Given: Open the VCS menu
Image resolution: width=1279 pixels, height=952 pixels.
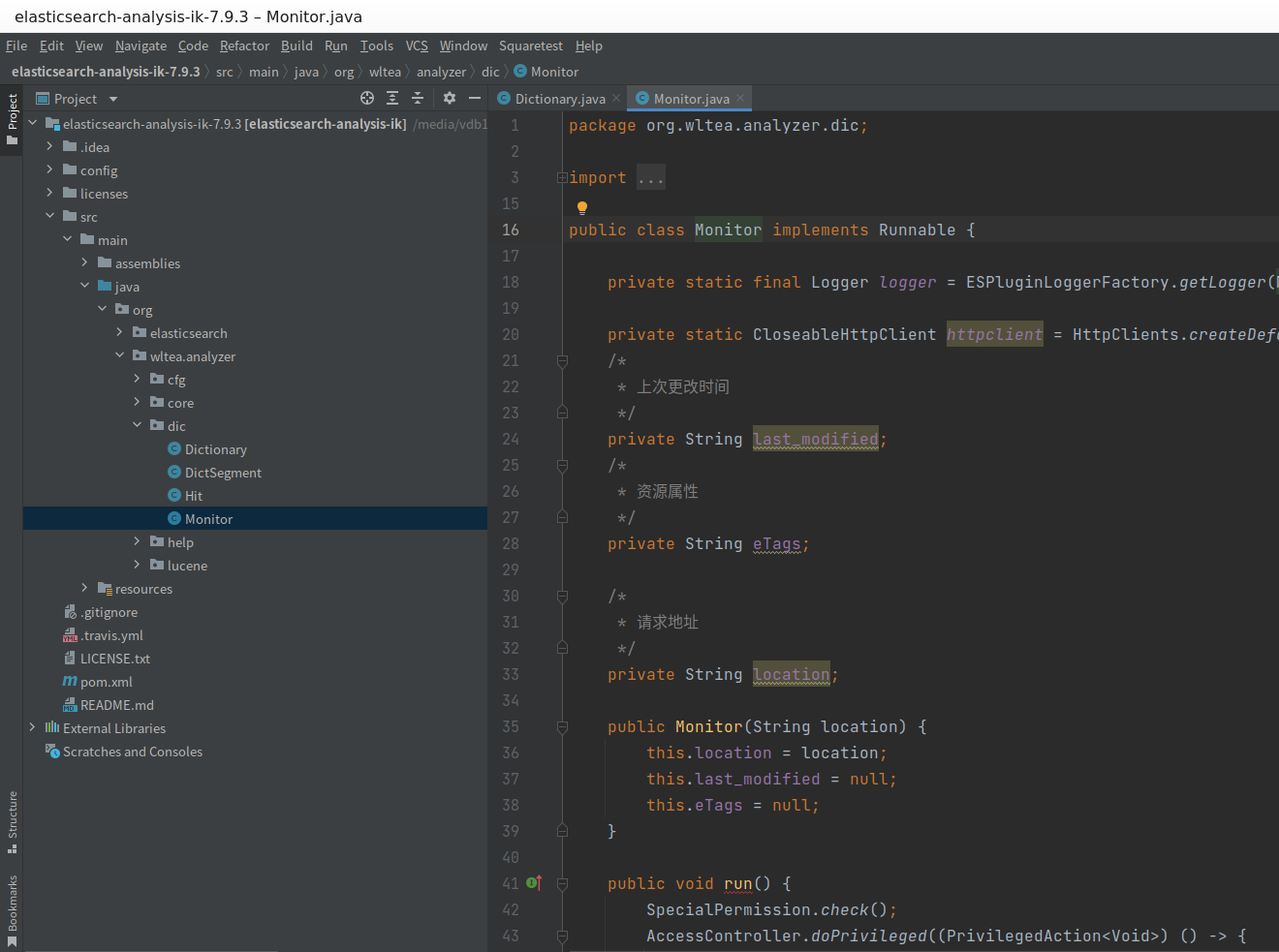Looking at the screenshot, I should tap(417, 46).
